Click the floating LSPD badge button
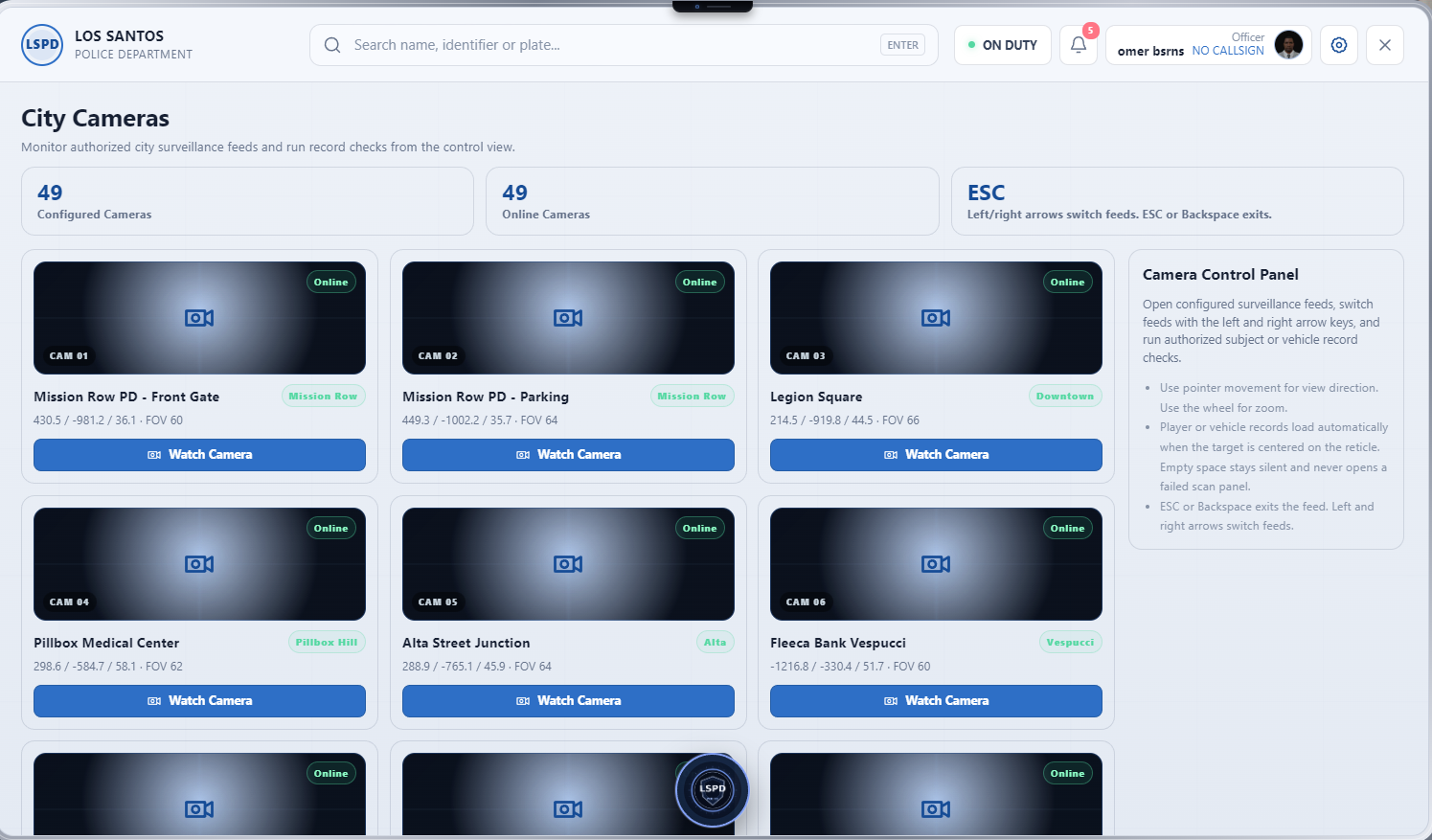This screenshot has width=1432, height=840. [x=712, y=790]
